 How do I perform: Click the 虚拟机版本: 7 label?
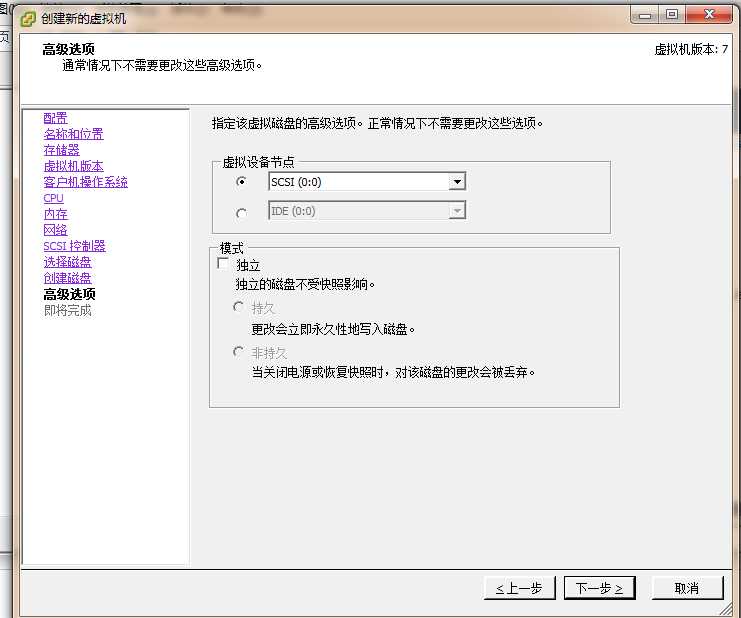(691, 49)
